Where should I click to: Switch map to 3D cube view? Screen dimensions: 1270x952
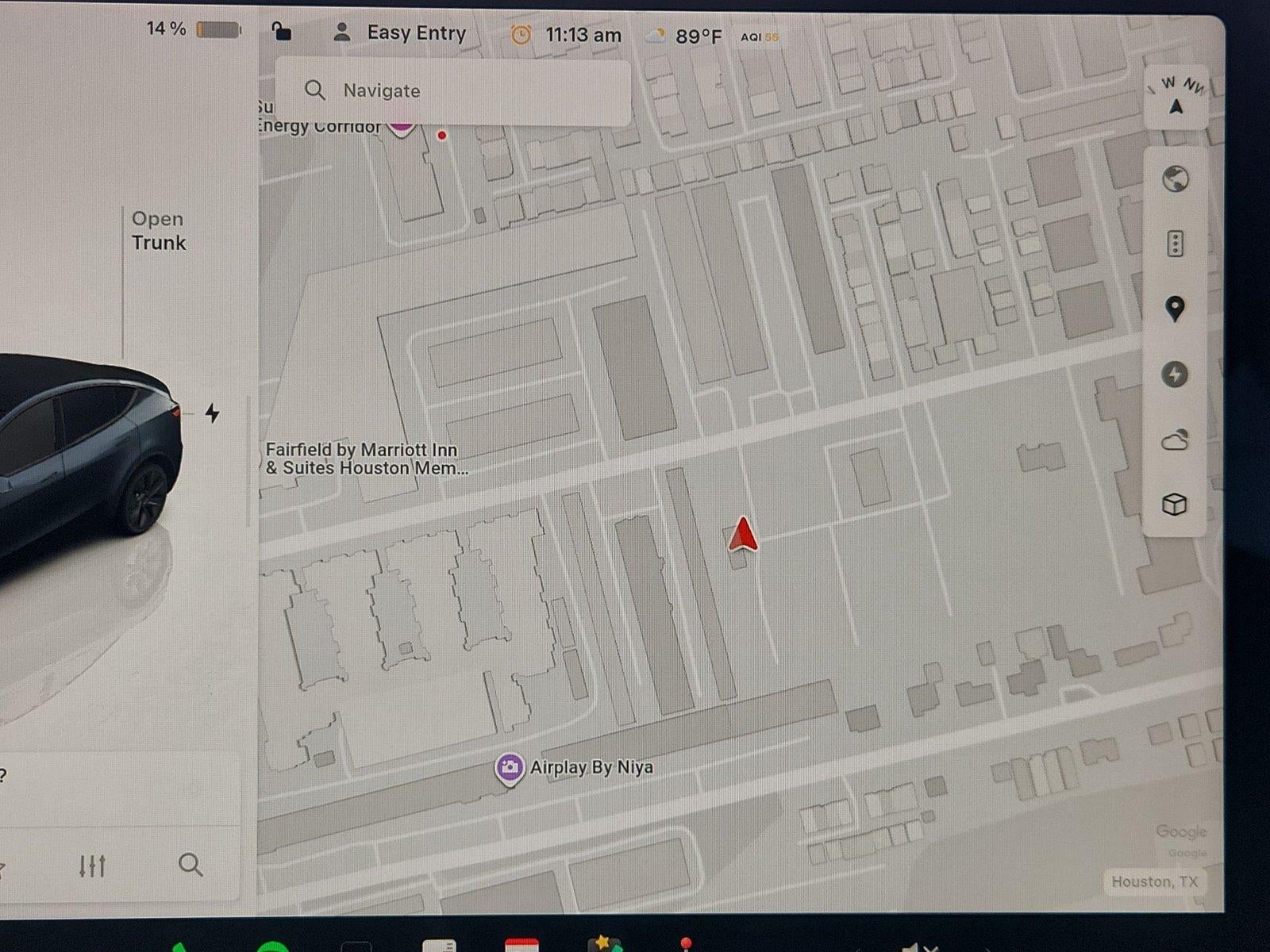click(1175, 505)
